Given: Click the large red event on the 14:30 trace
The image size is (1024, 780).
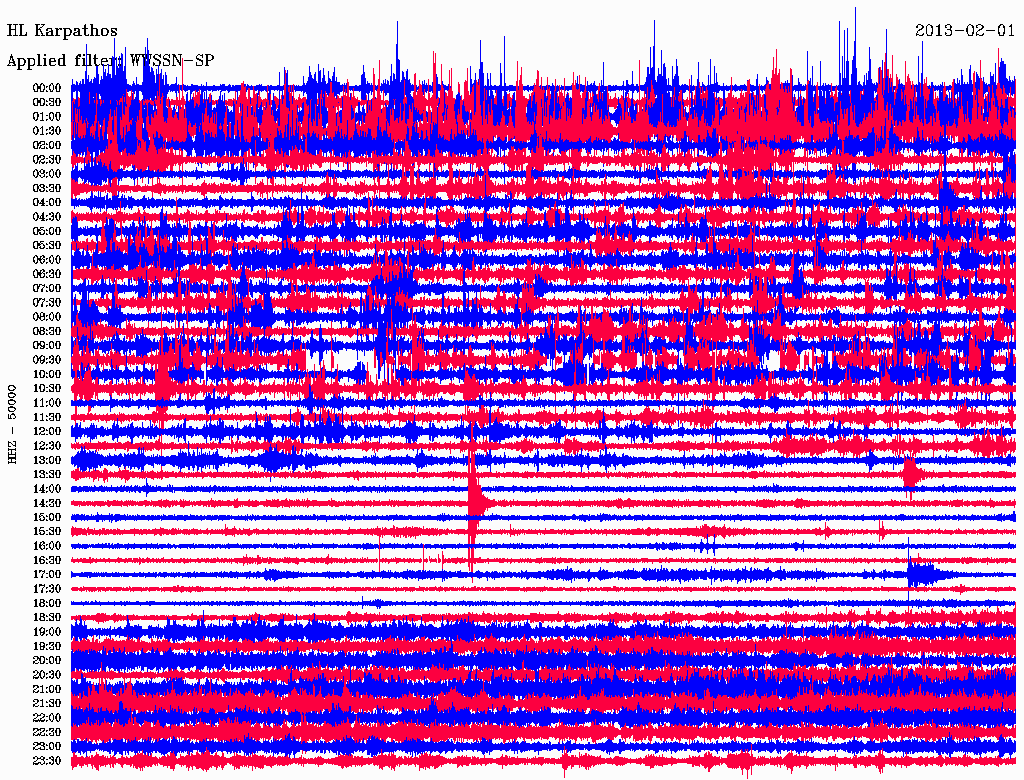Looking at the screenshot, I should [476, 500].
